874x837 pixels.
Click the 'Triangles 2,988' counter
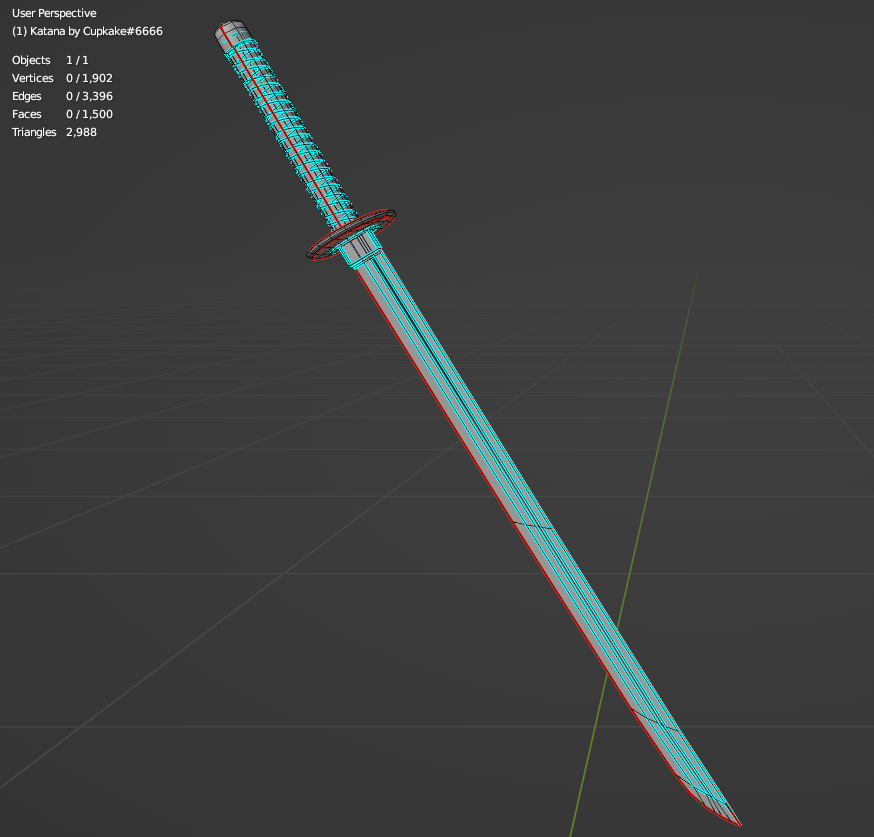tap(53, 132)
